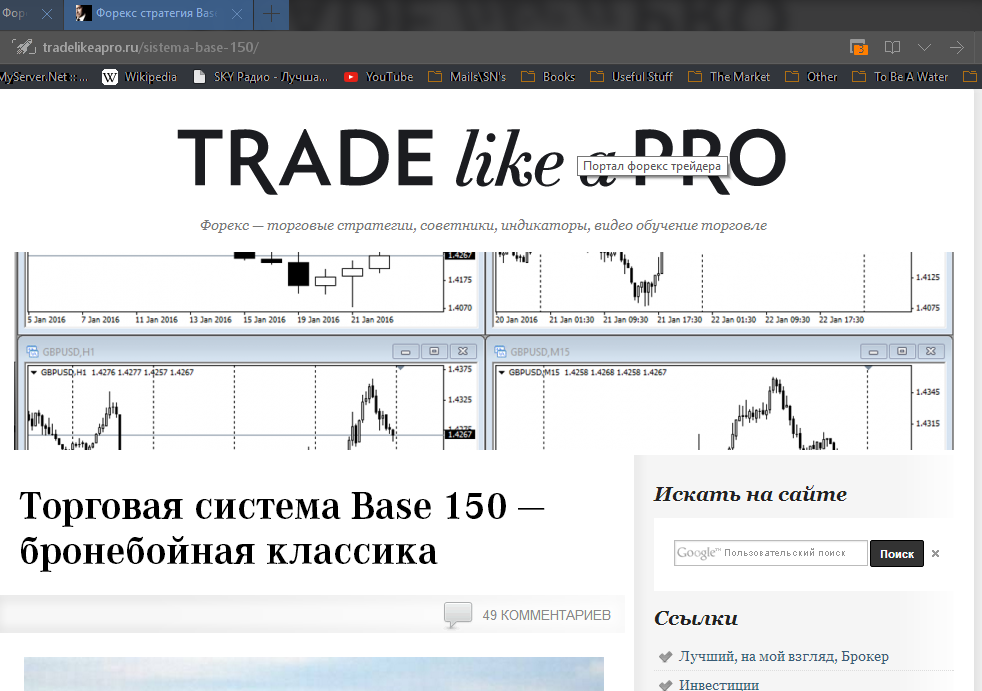Open the reading mode book icon
This screenshot has width=982, height=691.
coord(892,48)
